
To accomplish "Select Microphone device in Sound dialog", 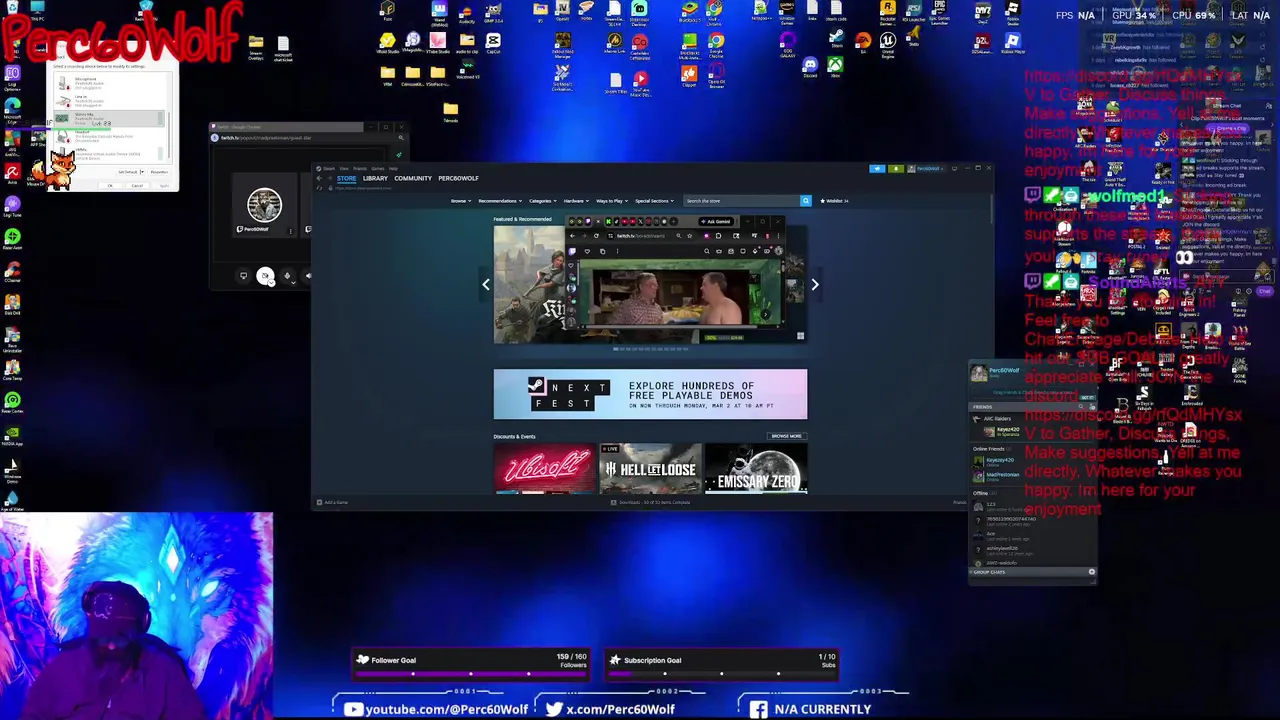I will click(x=109, y=84).
